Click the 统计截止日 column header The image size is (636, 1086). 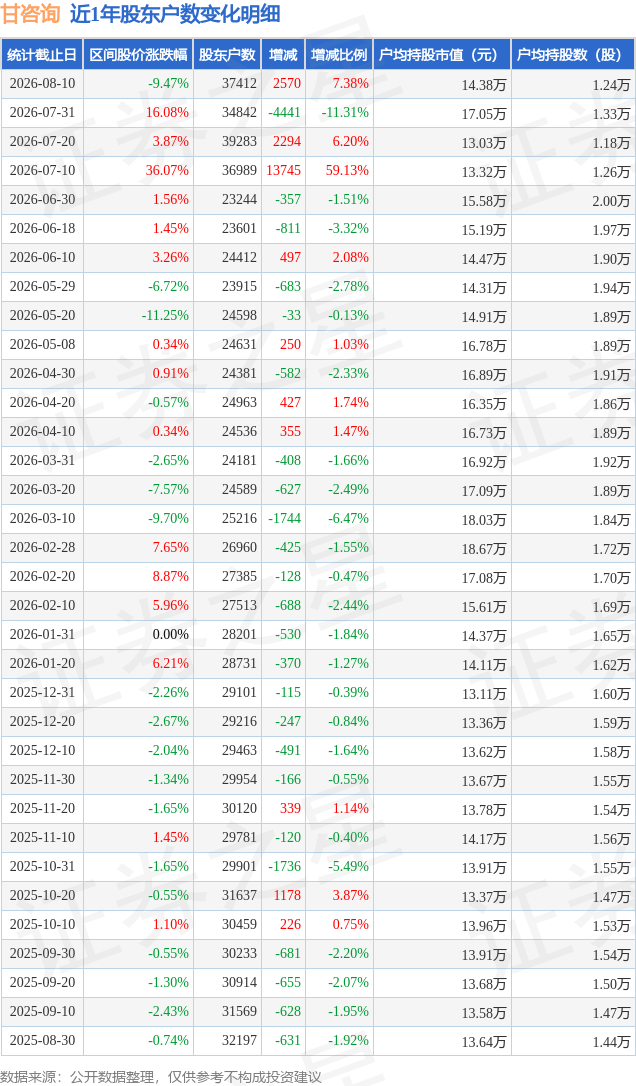42,55
